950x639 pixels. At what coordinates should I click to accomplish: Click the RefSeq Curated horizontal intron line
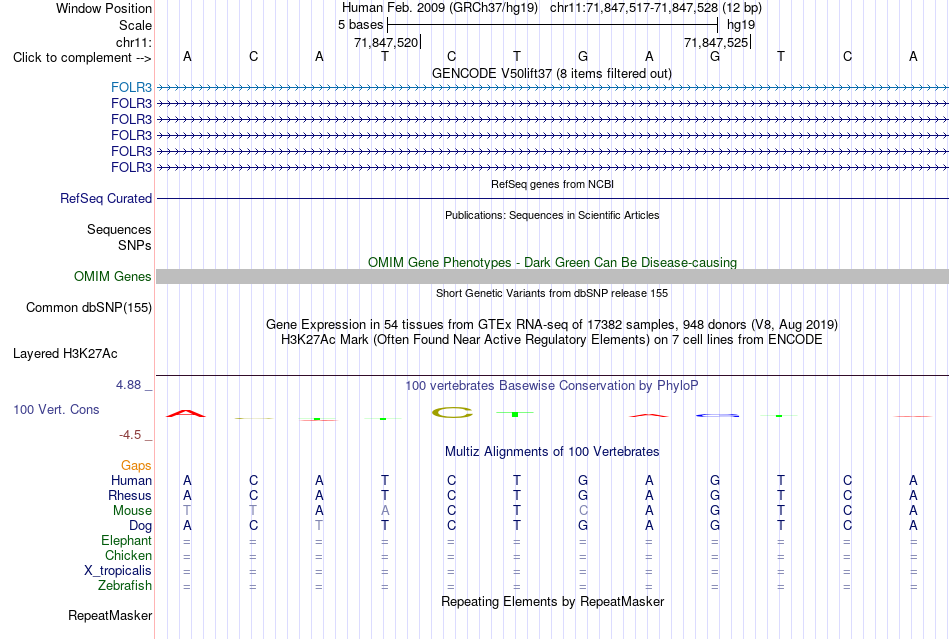pyautogui.click(x=552, y=199)
